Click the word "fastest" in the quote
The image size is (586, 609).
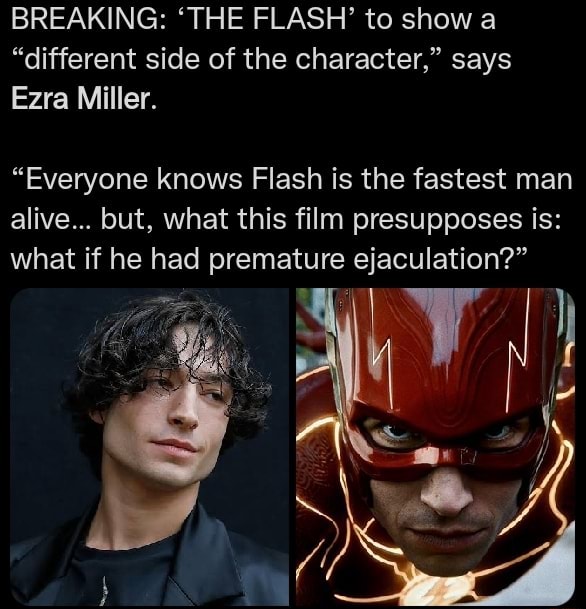coord(459,179)
